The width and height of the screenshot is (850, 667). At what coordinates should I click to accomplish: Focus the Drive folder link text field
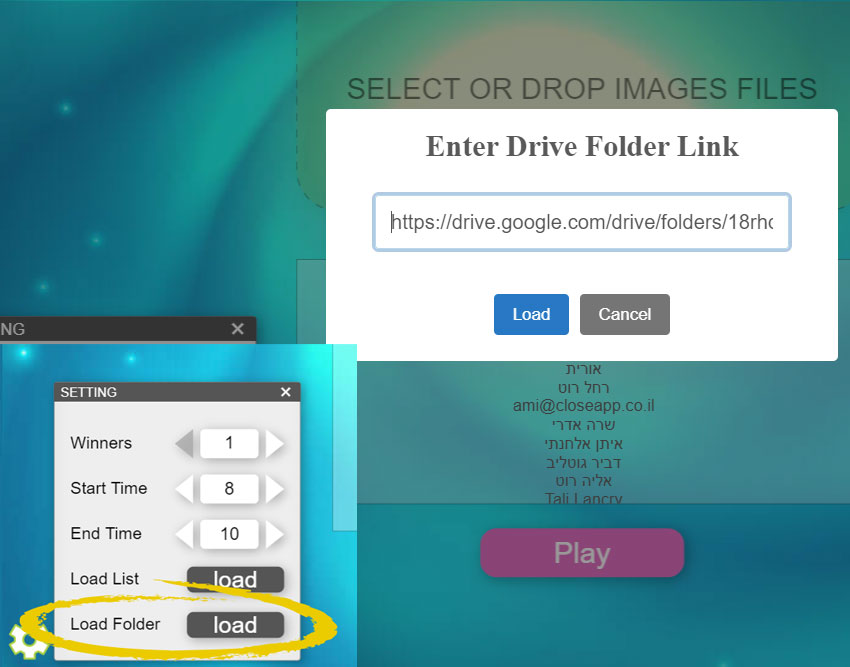[x=581, y=222]
